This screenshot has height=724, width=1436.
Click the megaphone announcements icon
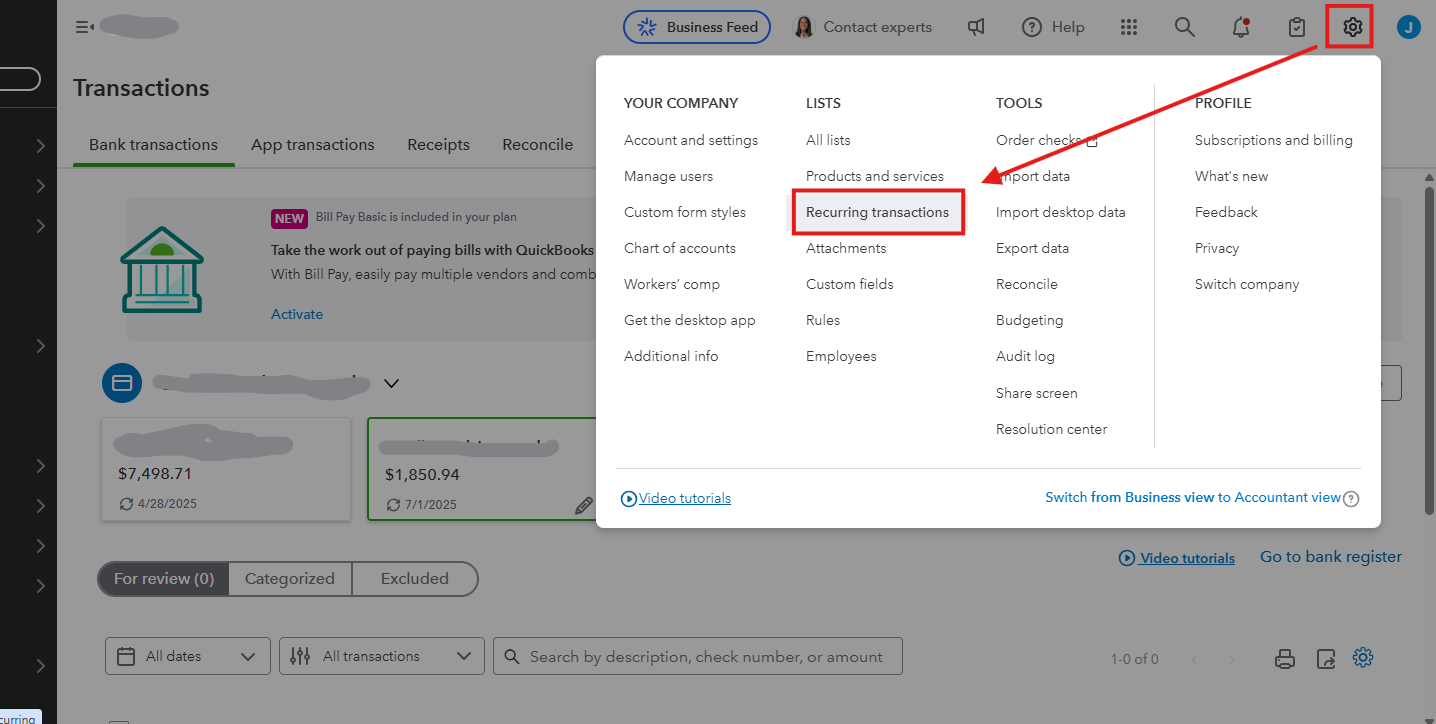click(977, 27)
